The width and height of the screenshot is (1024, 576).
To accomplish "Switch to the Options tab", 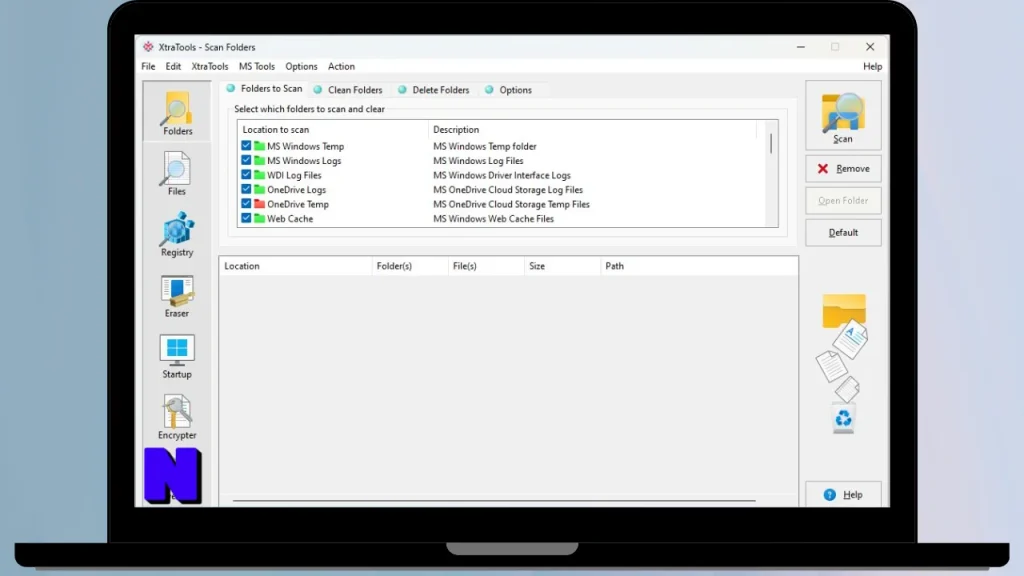I will click(x=509, y=90).
